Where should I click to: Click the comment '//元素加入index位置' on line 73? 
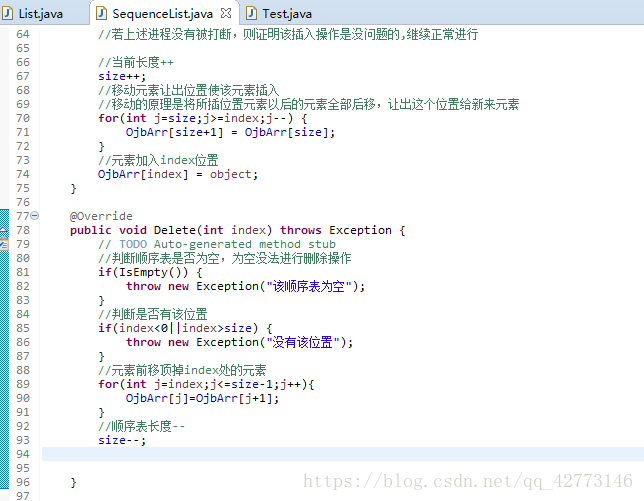[x=158, y=160]
